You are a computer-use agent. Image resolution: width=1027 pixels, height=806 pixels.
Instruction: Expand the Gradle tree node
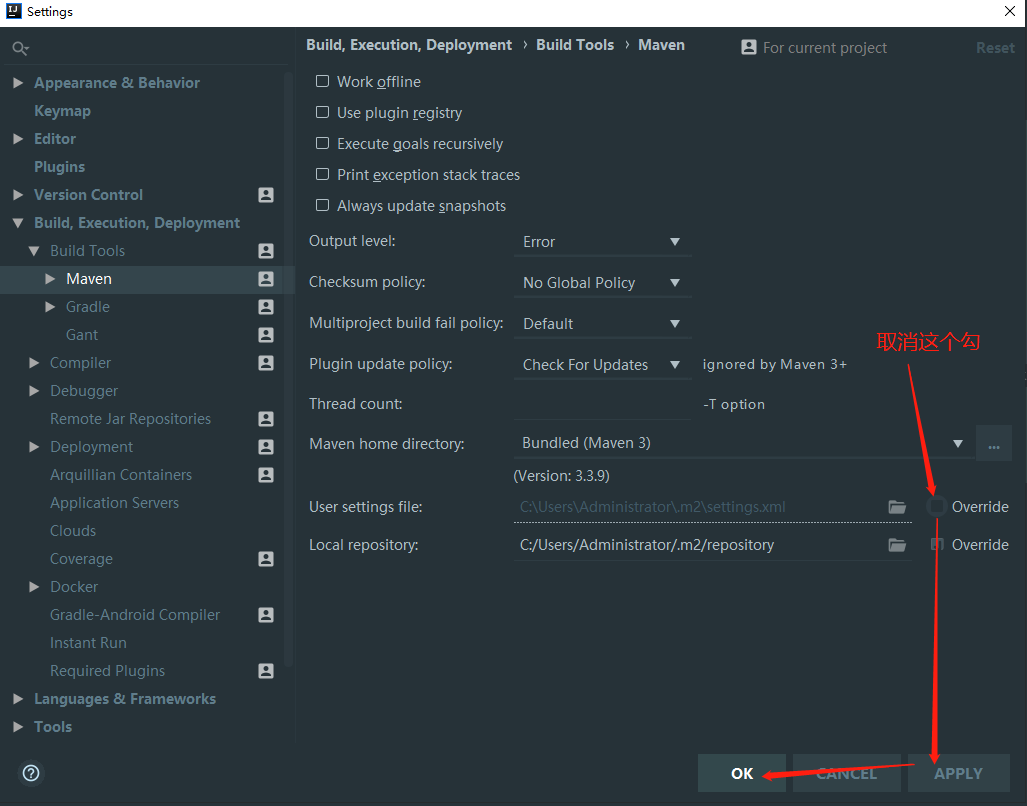click(50, 306)
